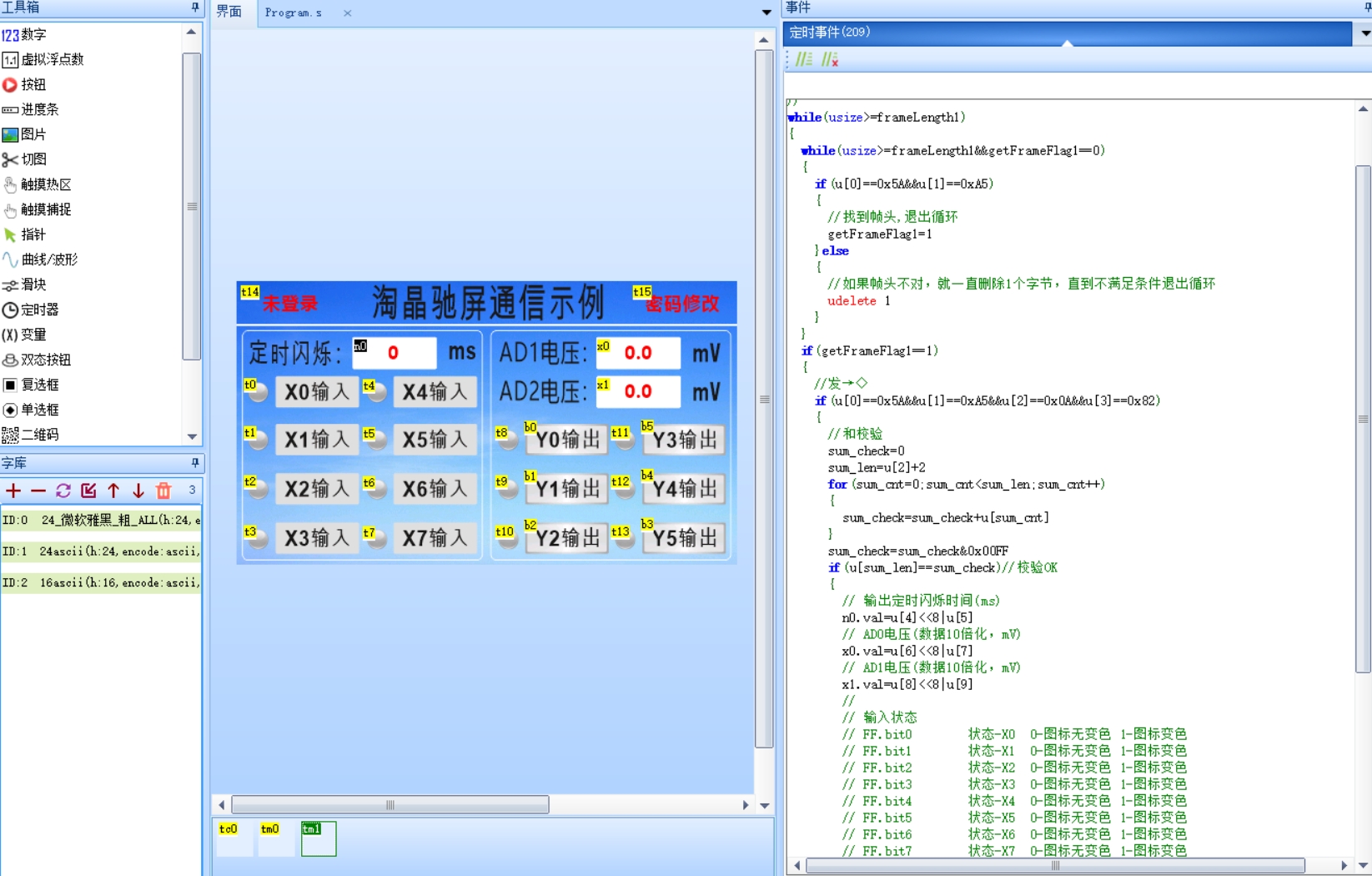Screen dimensions: 1372x876
Task: Pin the 工具箱 toolbox panel
Action: (195, 8)
